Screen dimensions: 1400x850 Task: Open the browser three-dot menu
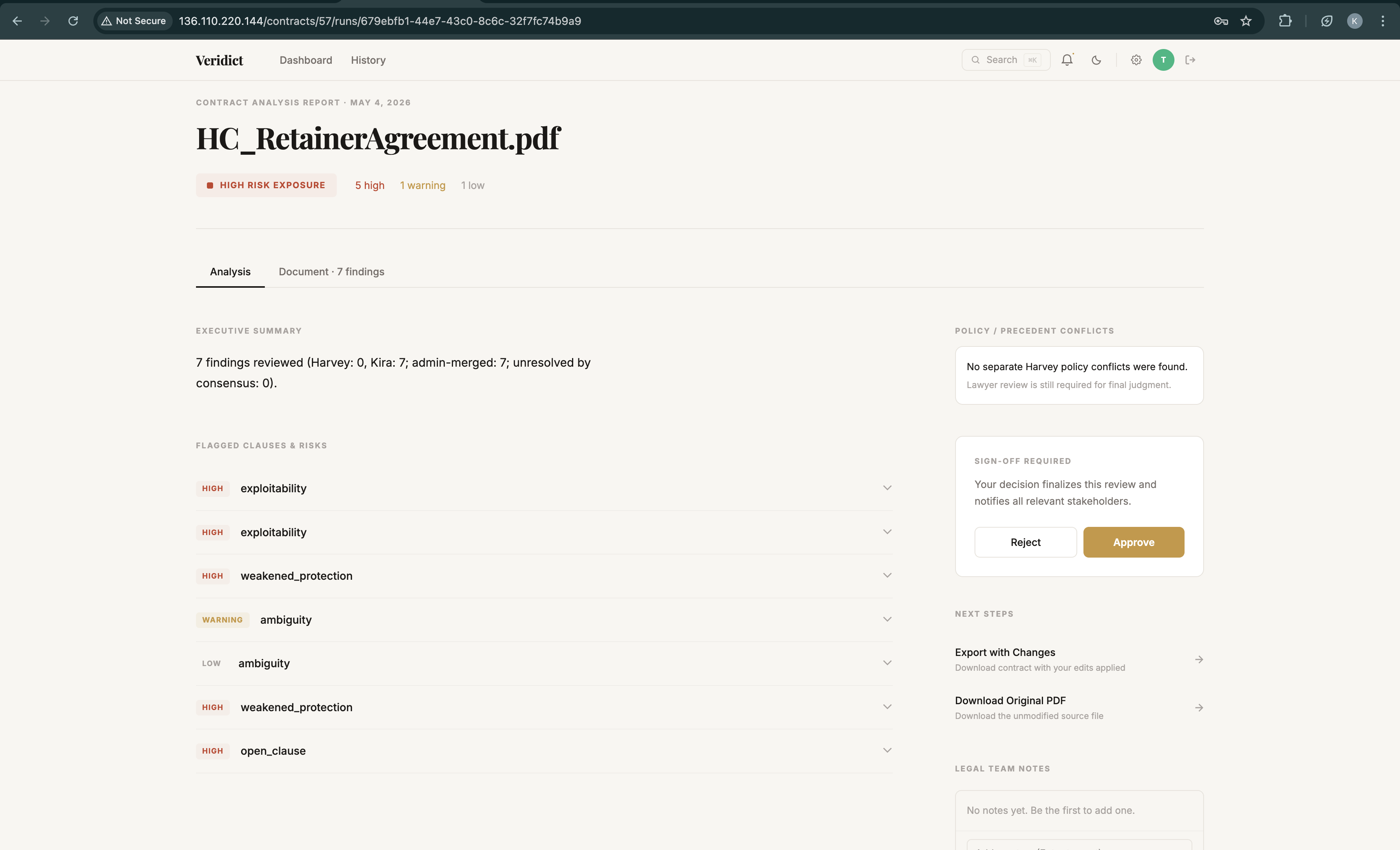(1383, 21)
